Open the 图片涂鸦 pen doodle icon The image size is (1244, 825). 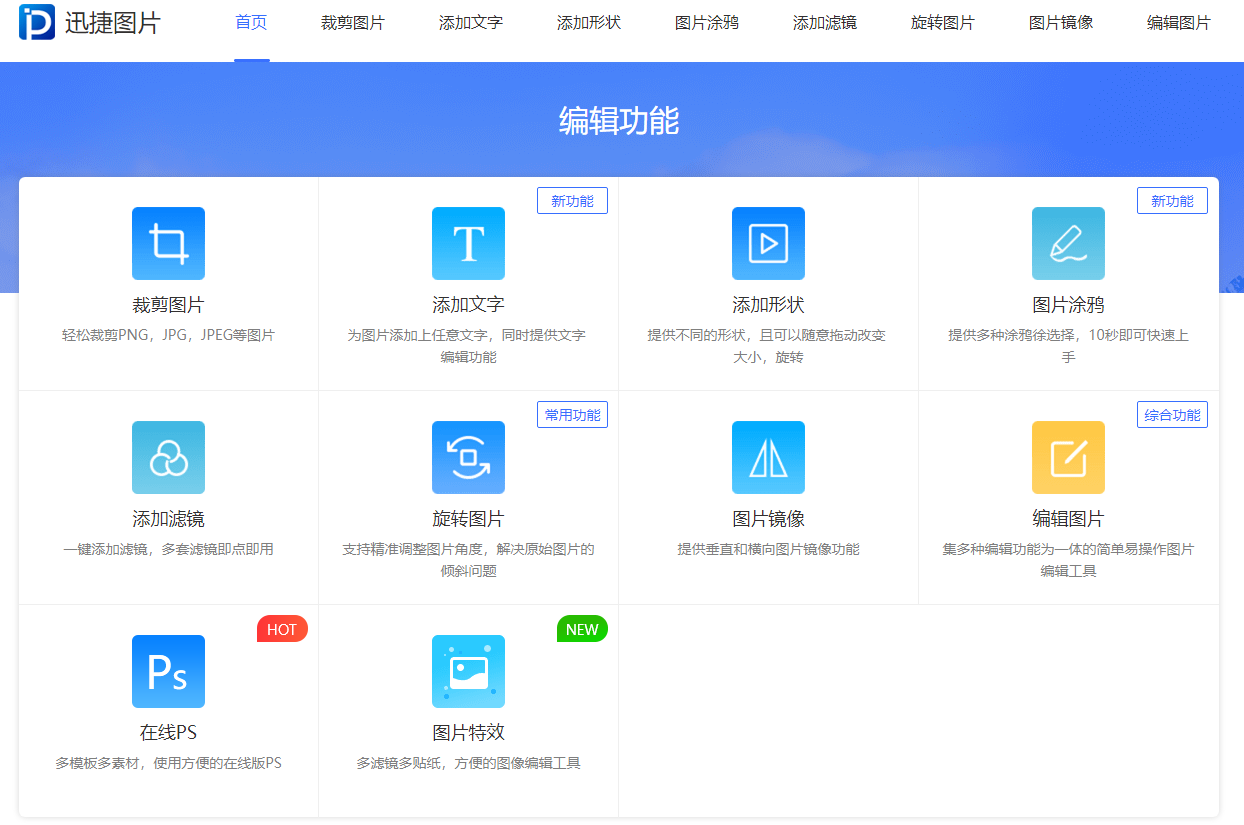1068,243
